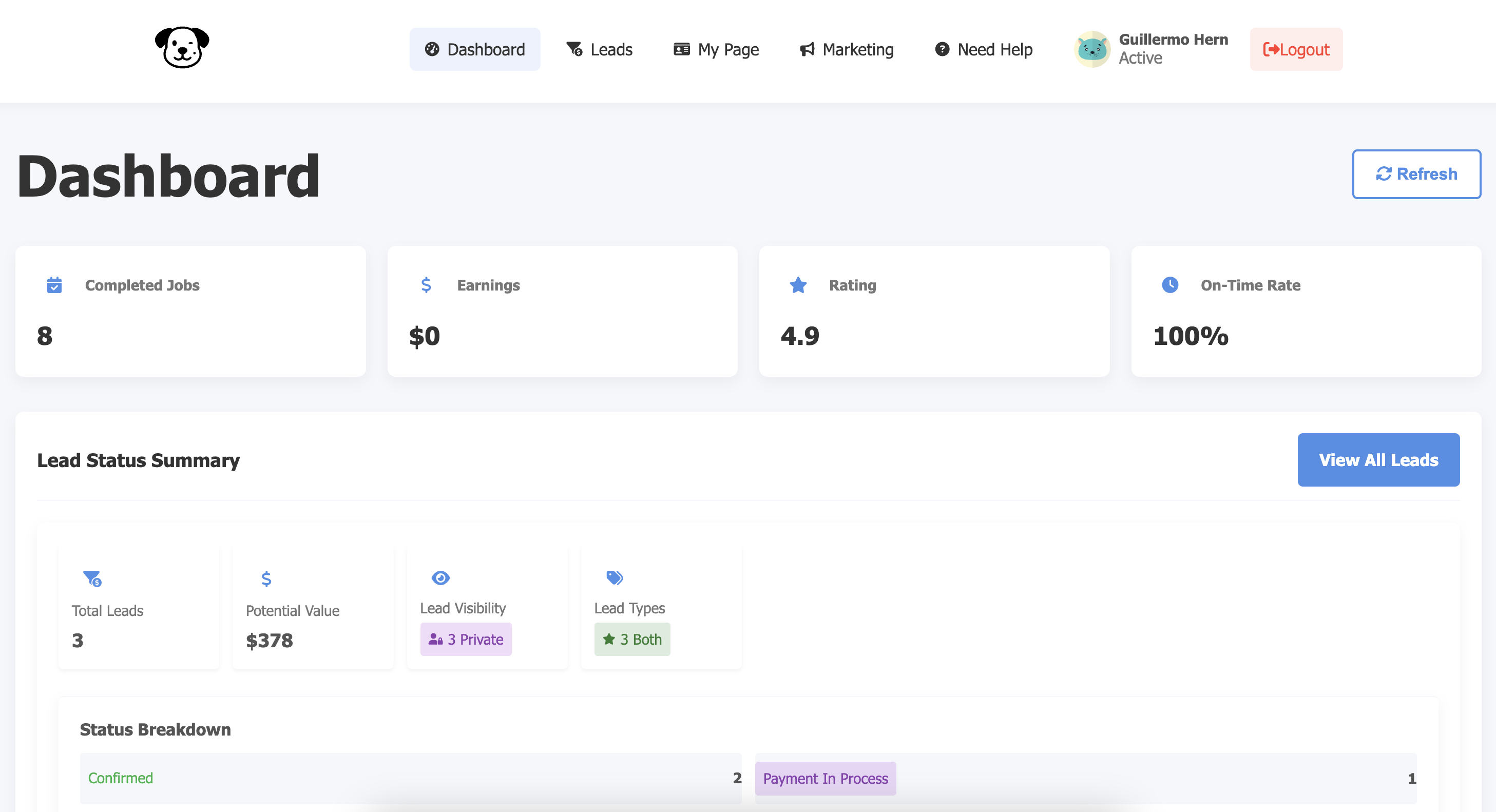Go to the Leads menu item
This screenshot has height=812, width=1496.
click(599, 49)
